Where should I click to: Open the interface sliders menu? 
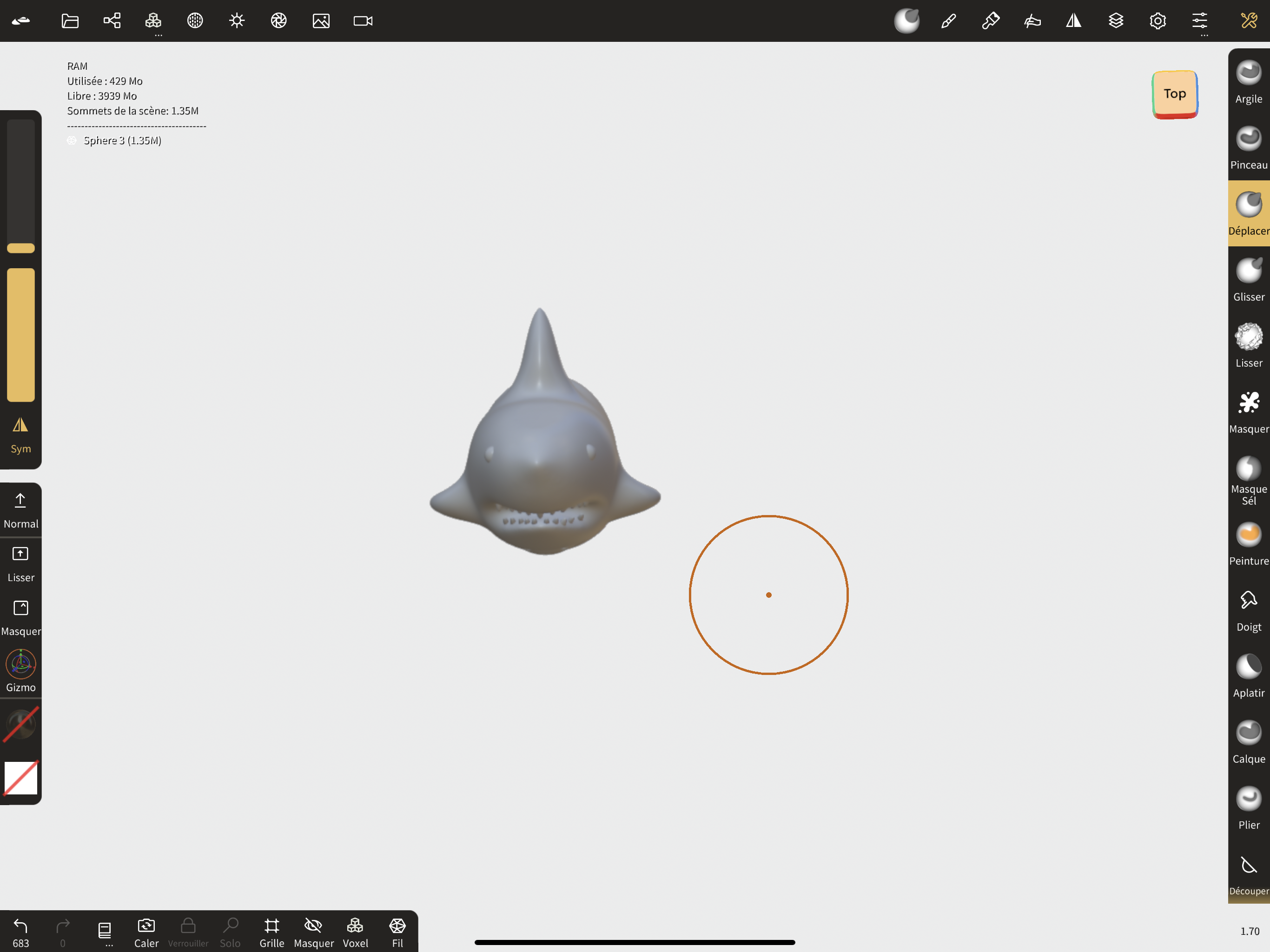coord(1199,21)
